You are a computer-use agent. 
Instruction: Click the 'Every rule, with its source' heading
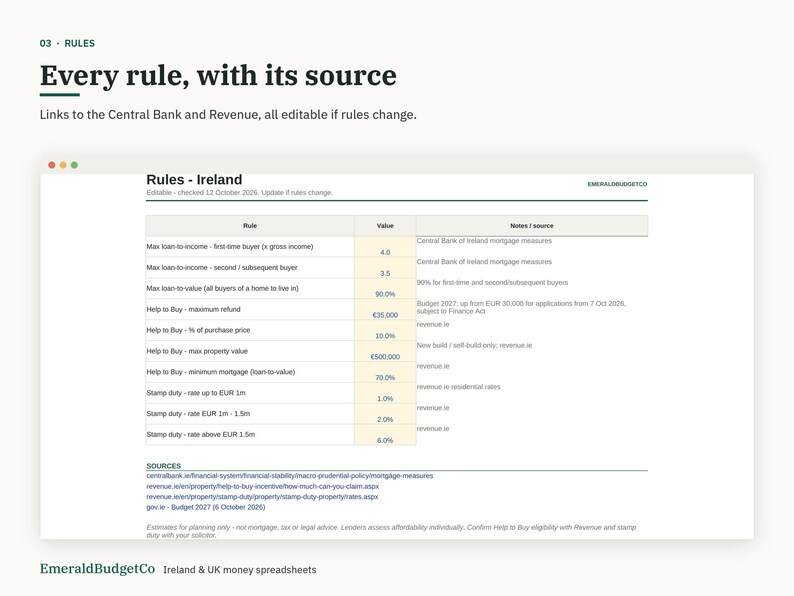pyautogui.click(x=218, y=76)
